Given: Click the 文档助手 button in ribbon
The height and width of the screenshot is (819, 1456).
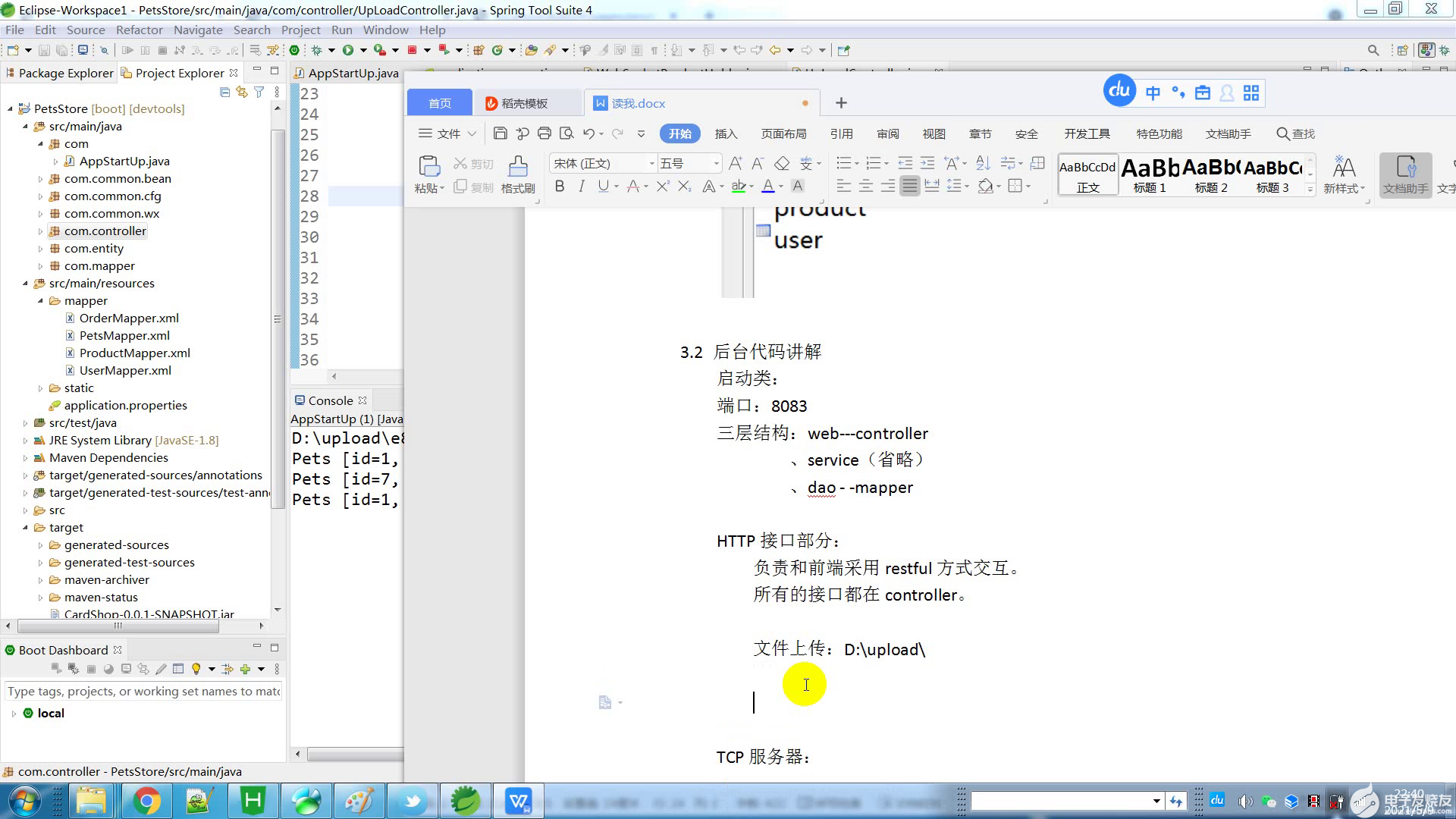Looking at the screenshot, I should pos(1404,174).
